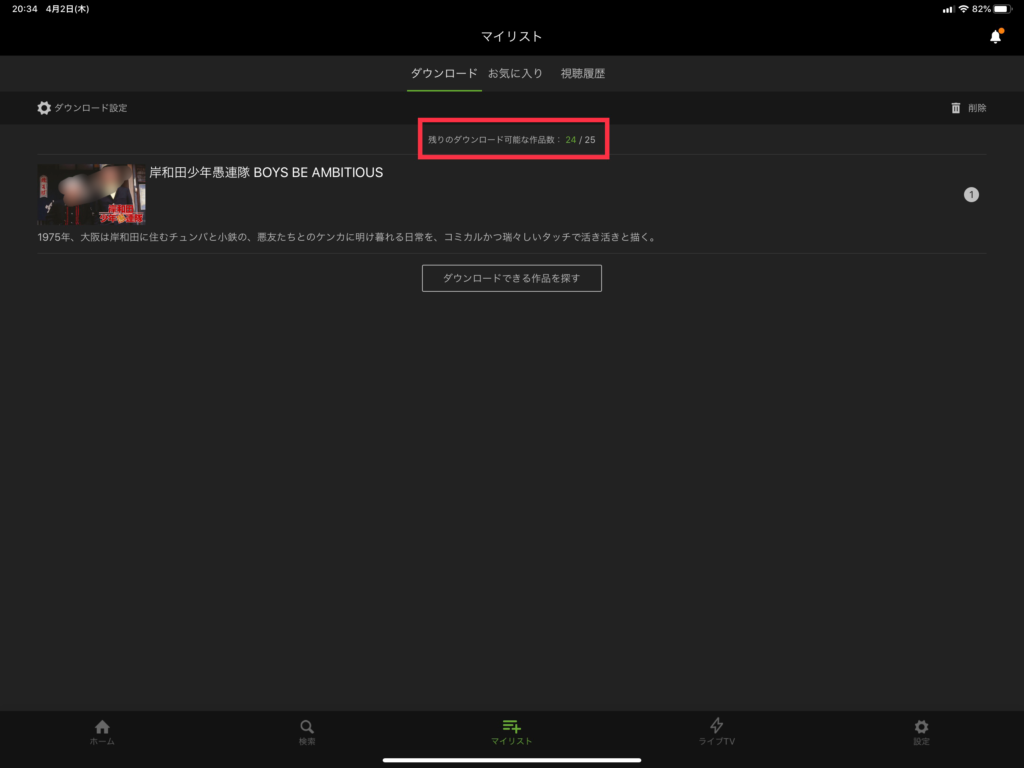Screen dimensions: 1024x768
Task: Open search via magnifier icon
Action: tap(307, 726)
